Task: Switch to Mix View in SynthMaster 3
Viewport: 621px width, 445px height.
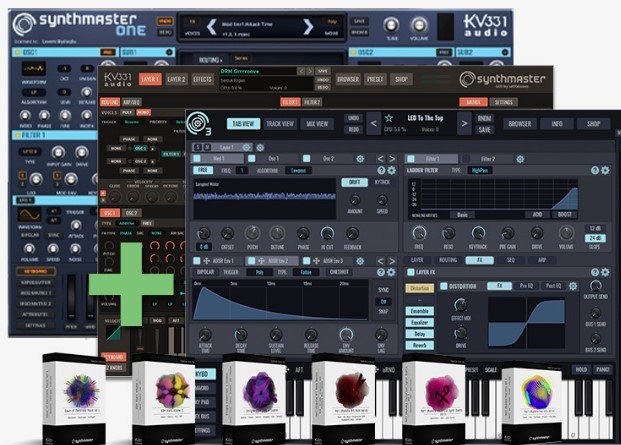Action: (317, 124)
